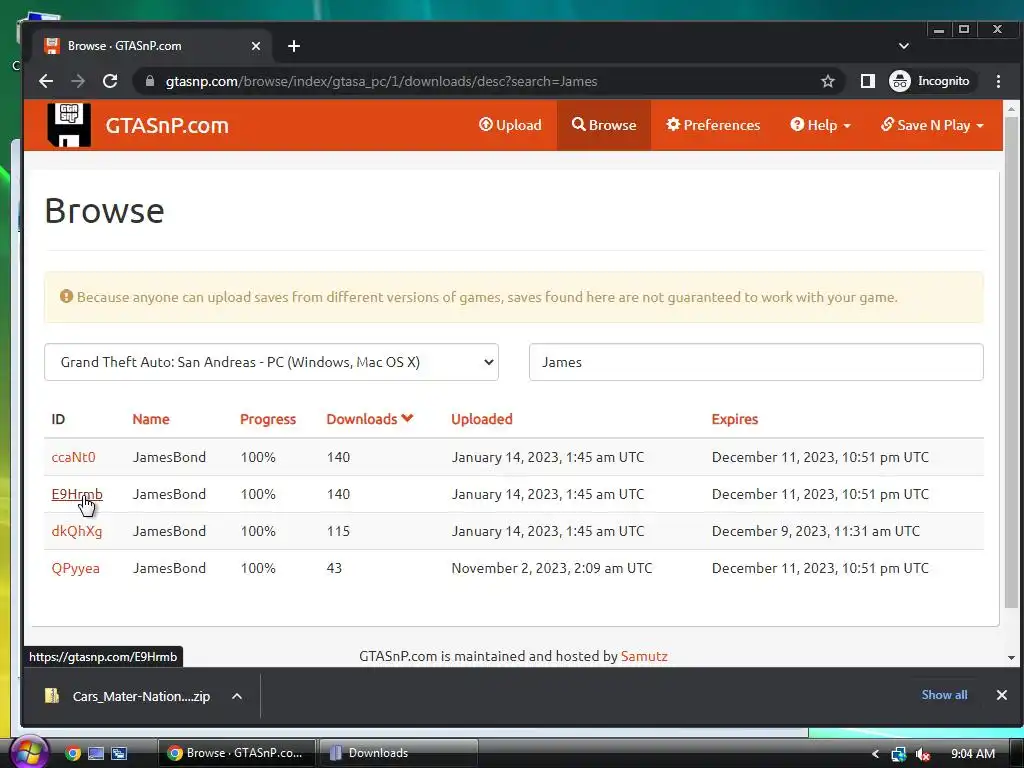Show hidden tray icons arrow

875,754
